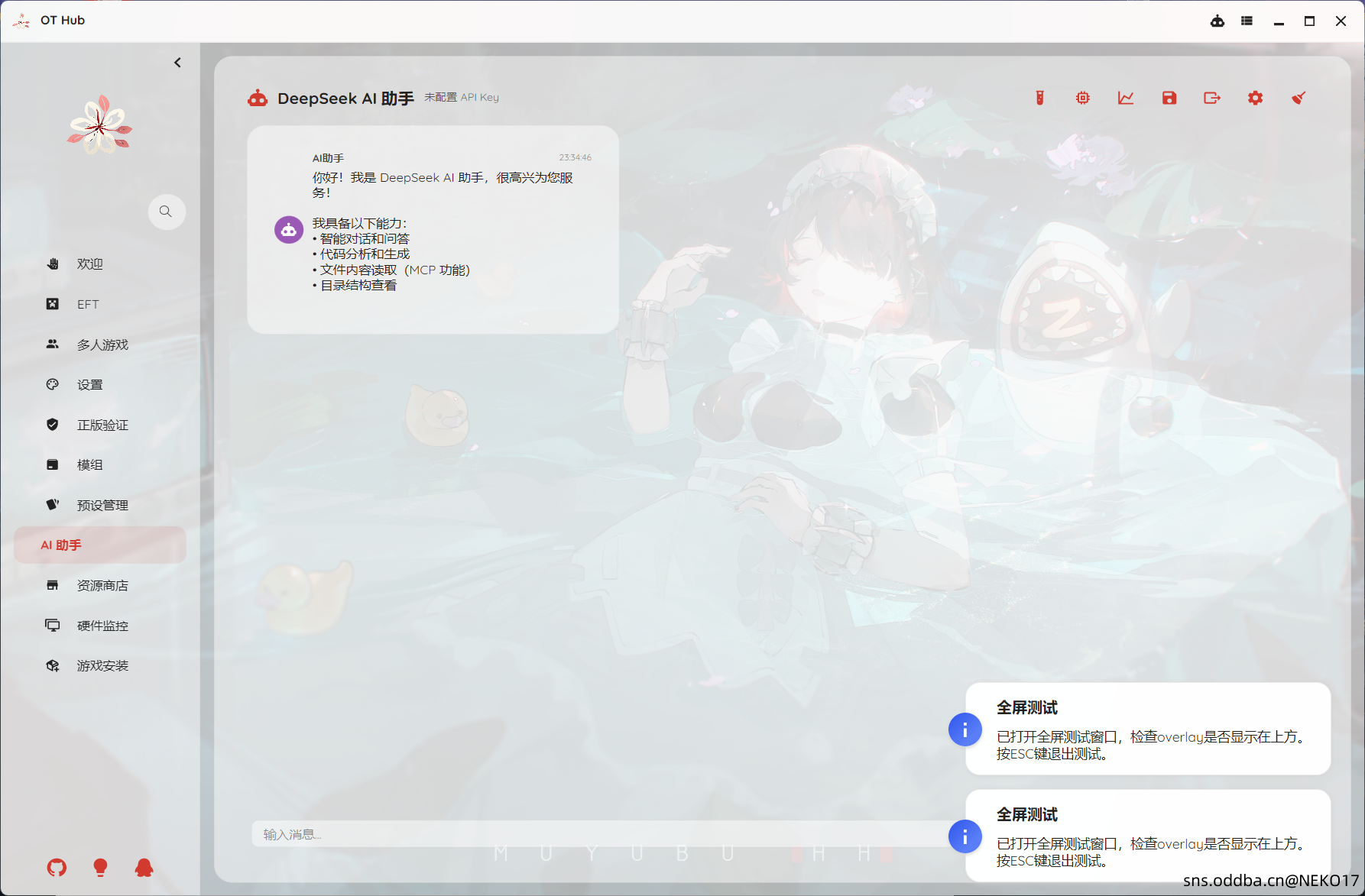1365x896 pixels.
Task: Open the 模组 sidebar page
Action: click(100, 464)
